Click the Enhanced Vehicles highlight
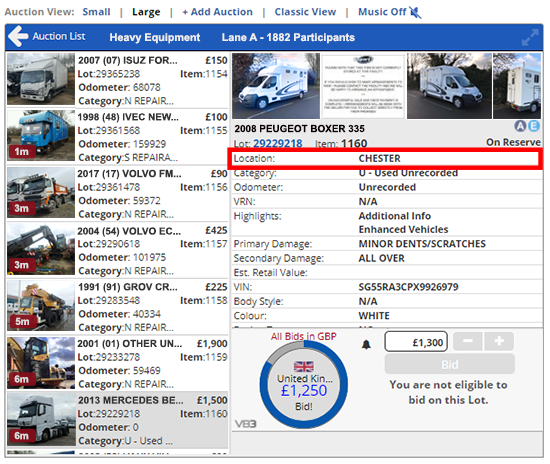Viewport: 550px width, 464px height. pyautogui.click(x=403, y=229)
